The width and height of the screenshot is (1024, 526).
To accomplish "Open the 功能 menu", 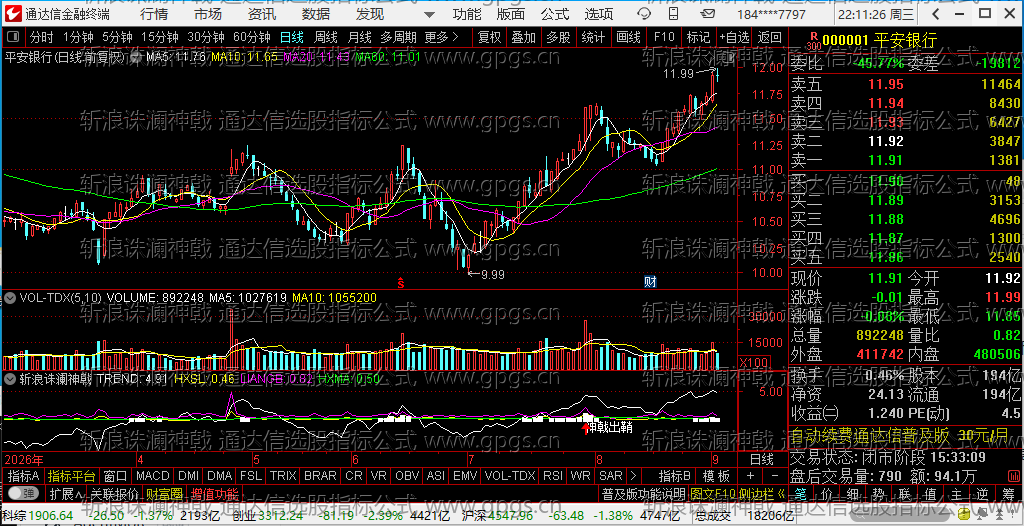I will tap(467, 14).
